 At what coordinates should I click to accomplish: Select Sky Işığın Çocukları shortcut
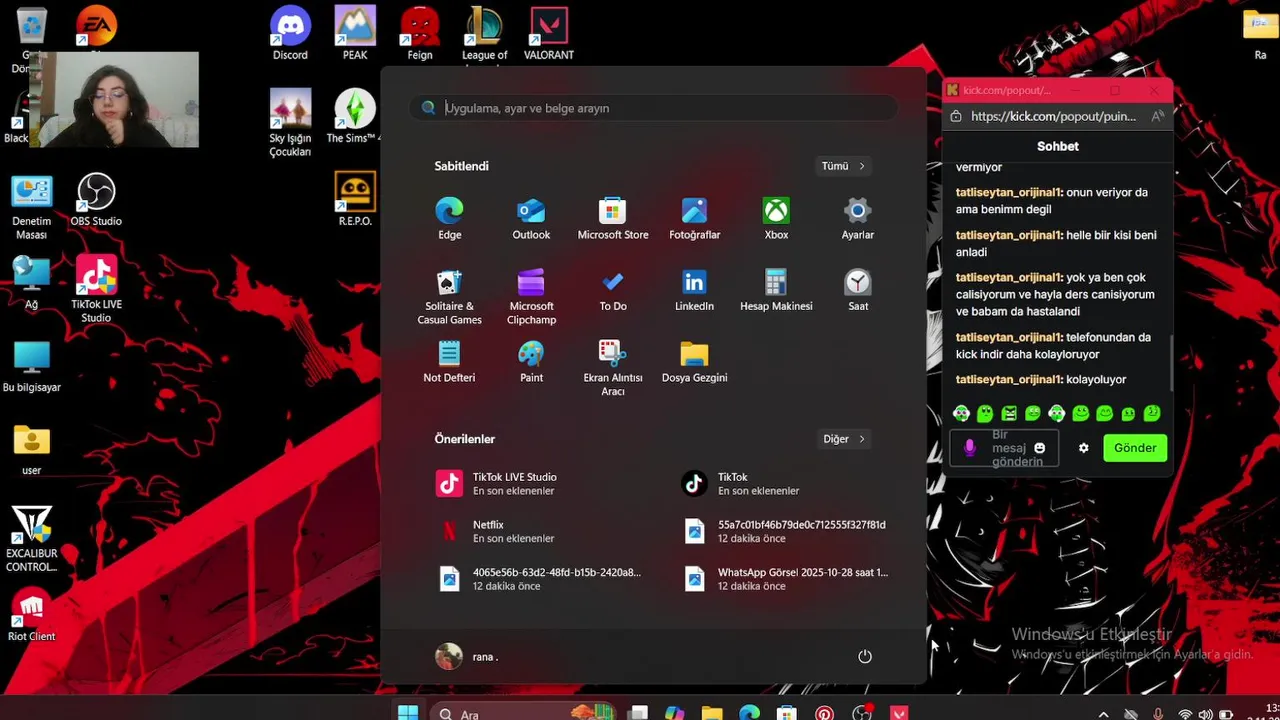point(290,123)
